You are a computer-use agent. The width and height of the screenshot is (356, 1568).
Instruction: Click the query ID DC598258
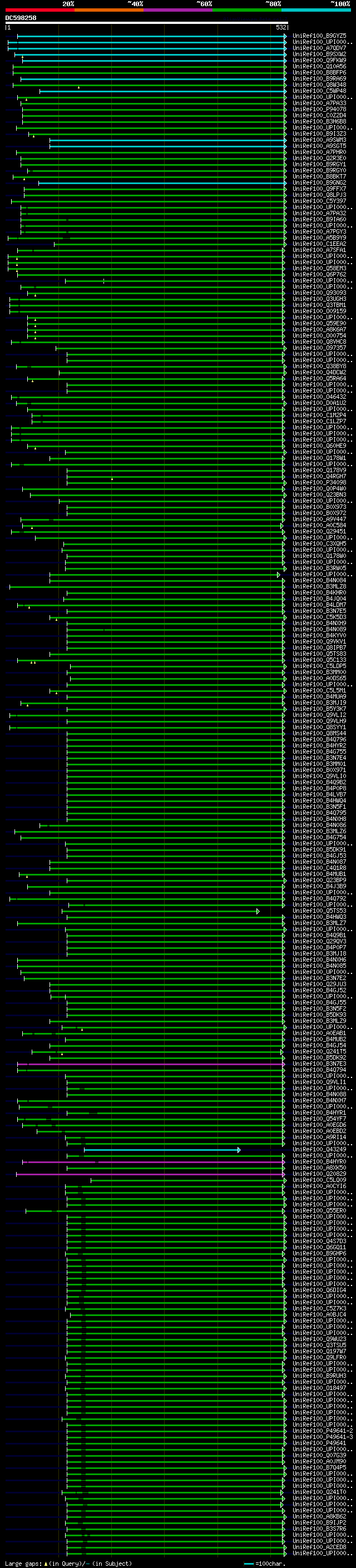click(21, 18)
